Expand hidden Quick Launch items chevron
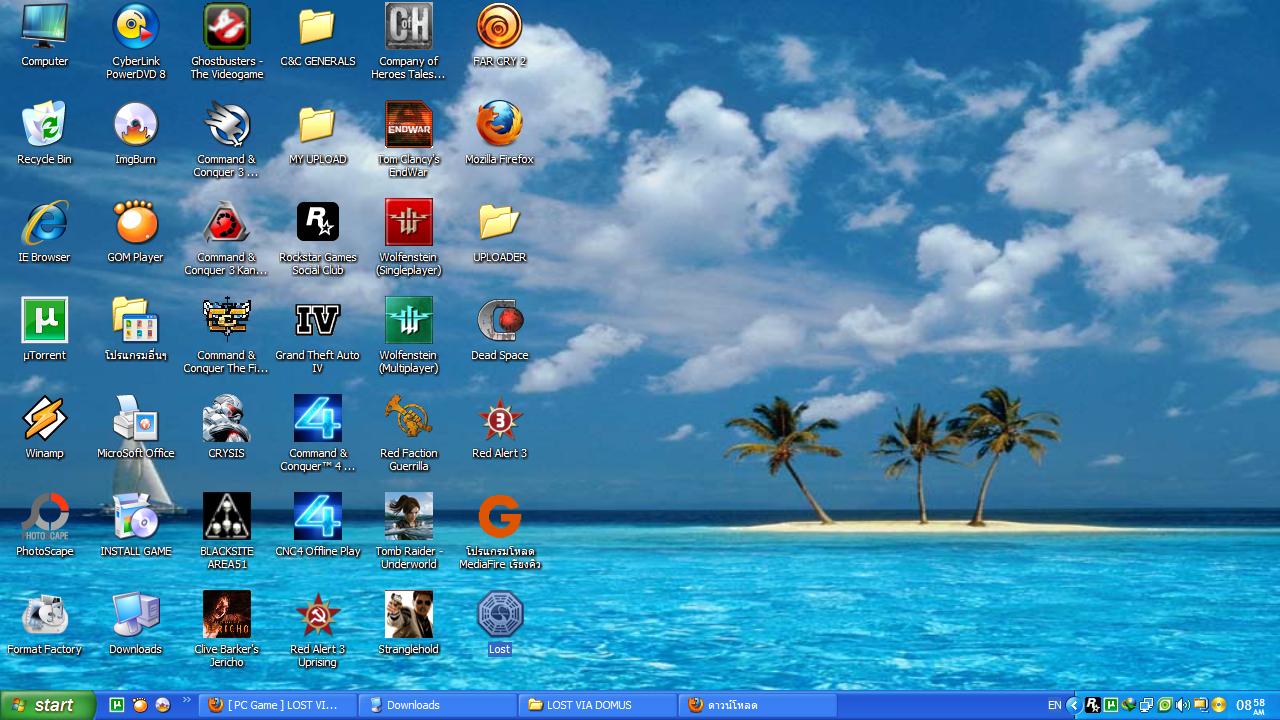 [x=187, y=700]
